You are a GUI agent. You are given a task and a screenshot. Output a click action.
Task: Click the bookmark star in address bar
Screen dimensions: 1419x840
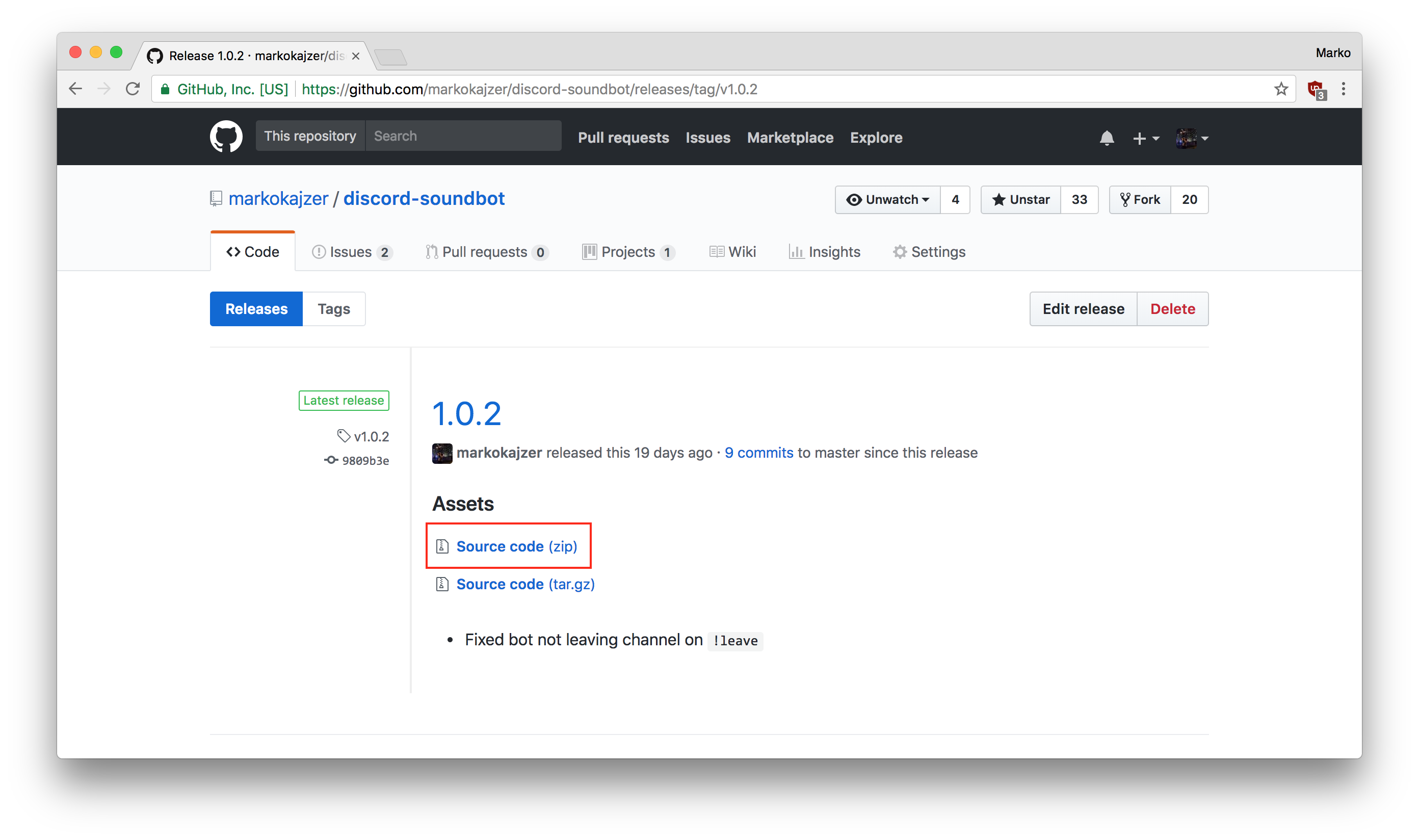tap(1281, 89)
